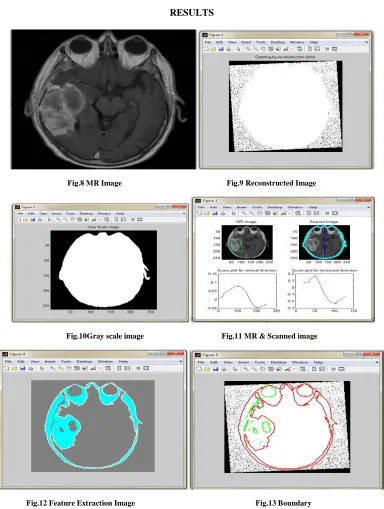Open Brush tool dropdown arrow in Figure 1
The height and width of the screenshot is (509, 384).
click(x=292, y=49)
